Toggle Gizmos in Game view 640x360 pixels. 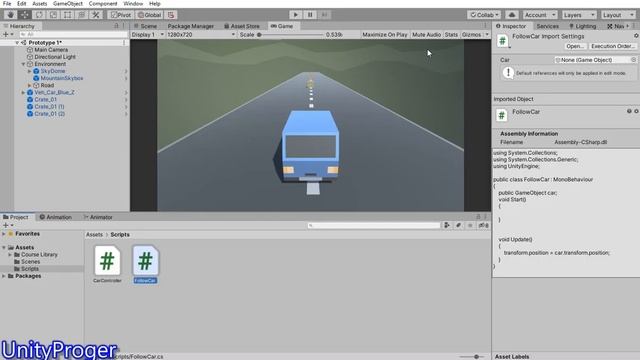(471, 35)
